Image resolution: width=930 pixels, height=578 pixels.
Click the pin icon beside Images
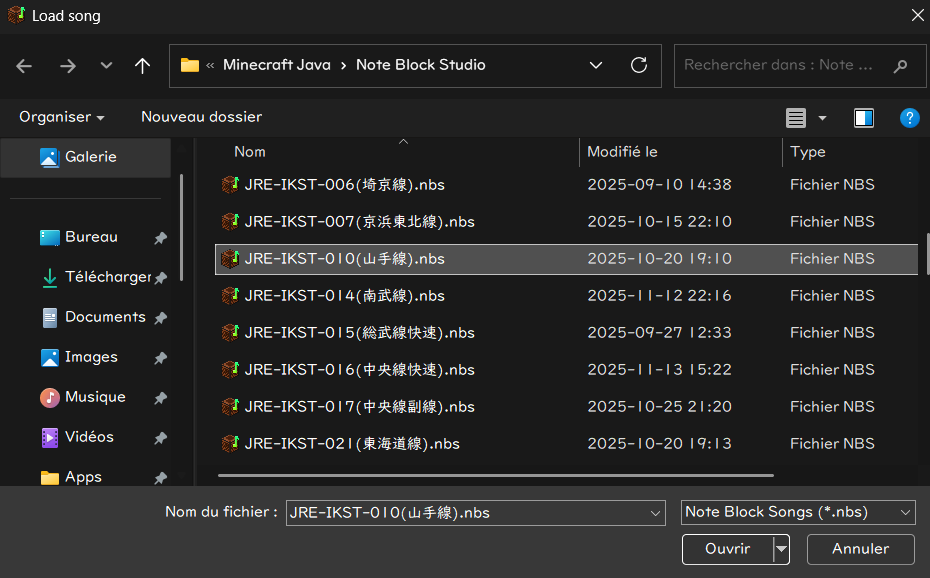tap(160, 358)
